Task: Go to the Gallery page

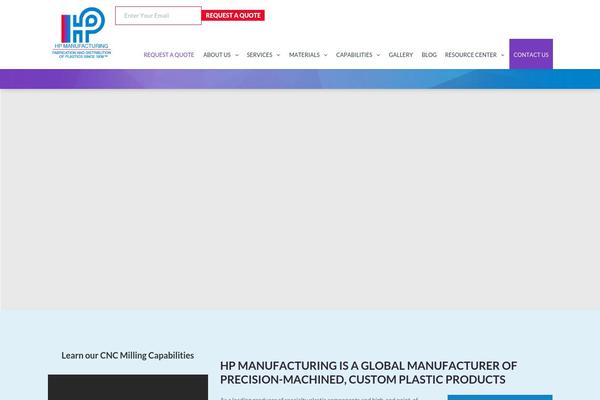Action: click(x=401, y=55)
